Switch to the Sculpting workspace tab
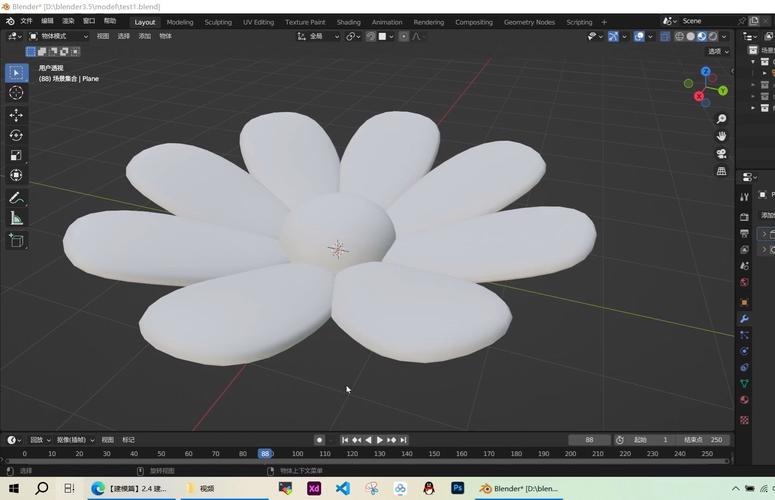The width and height of the screenshot is (775, 500). tap(218, 22)
